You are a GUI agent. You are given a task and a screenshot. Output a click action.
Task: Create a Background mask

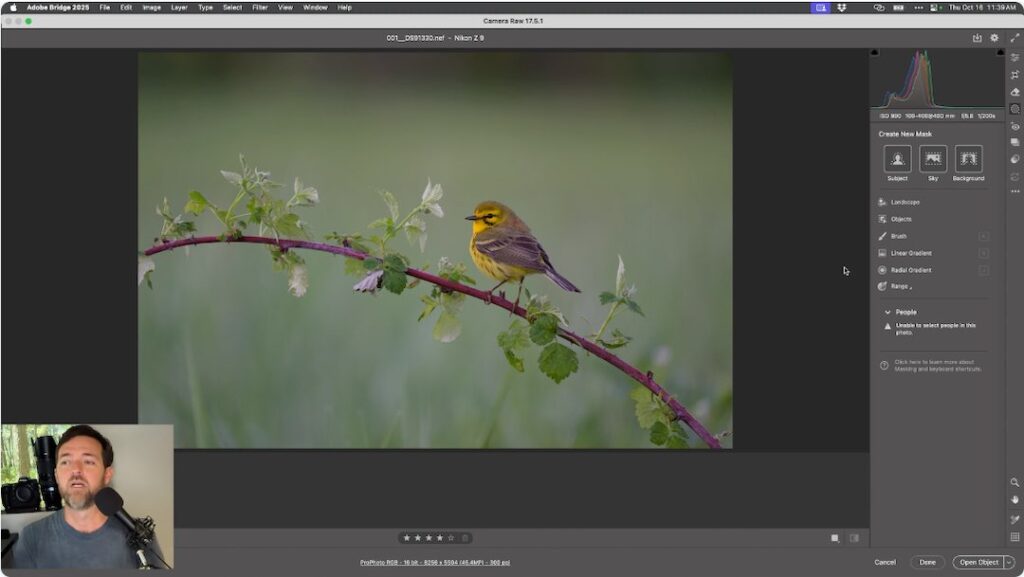(x=968, y=160)
